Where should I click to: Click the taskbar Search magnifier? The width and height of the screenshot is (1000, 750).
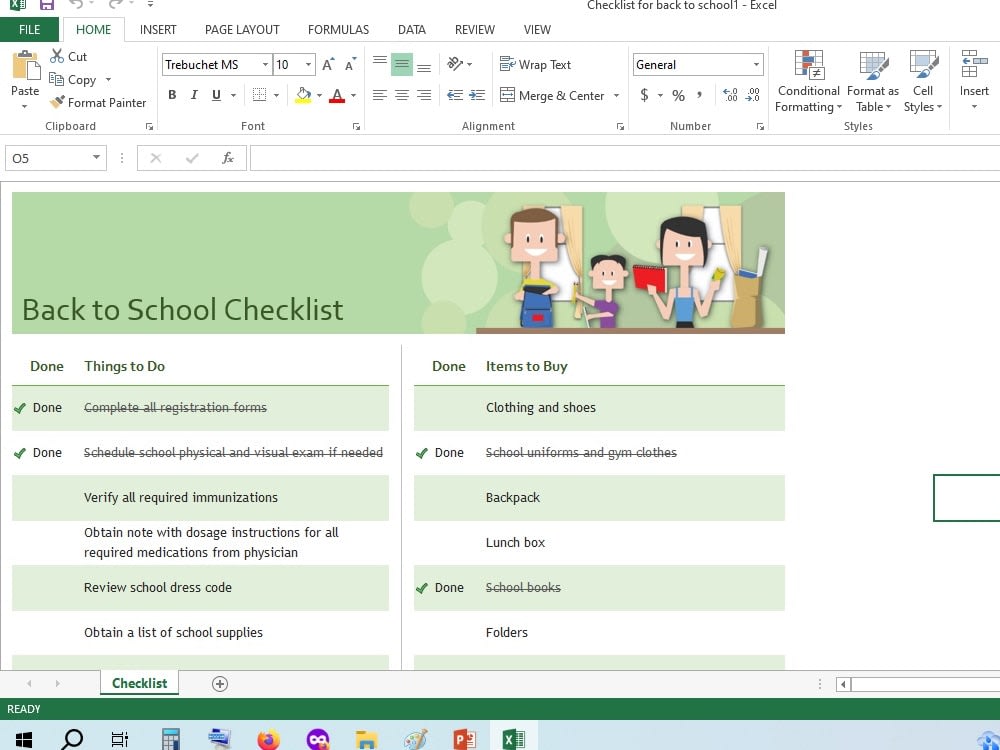pyautogui.click(x=71, y=739)
